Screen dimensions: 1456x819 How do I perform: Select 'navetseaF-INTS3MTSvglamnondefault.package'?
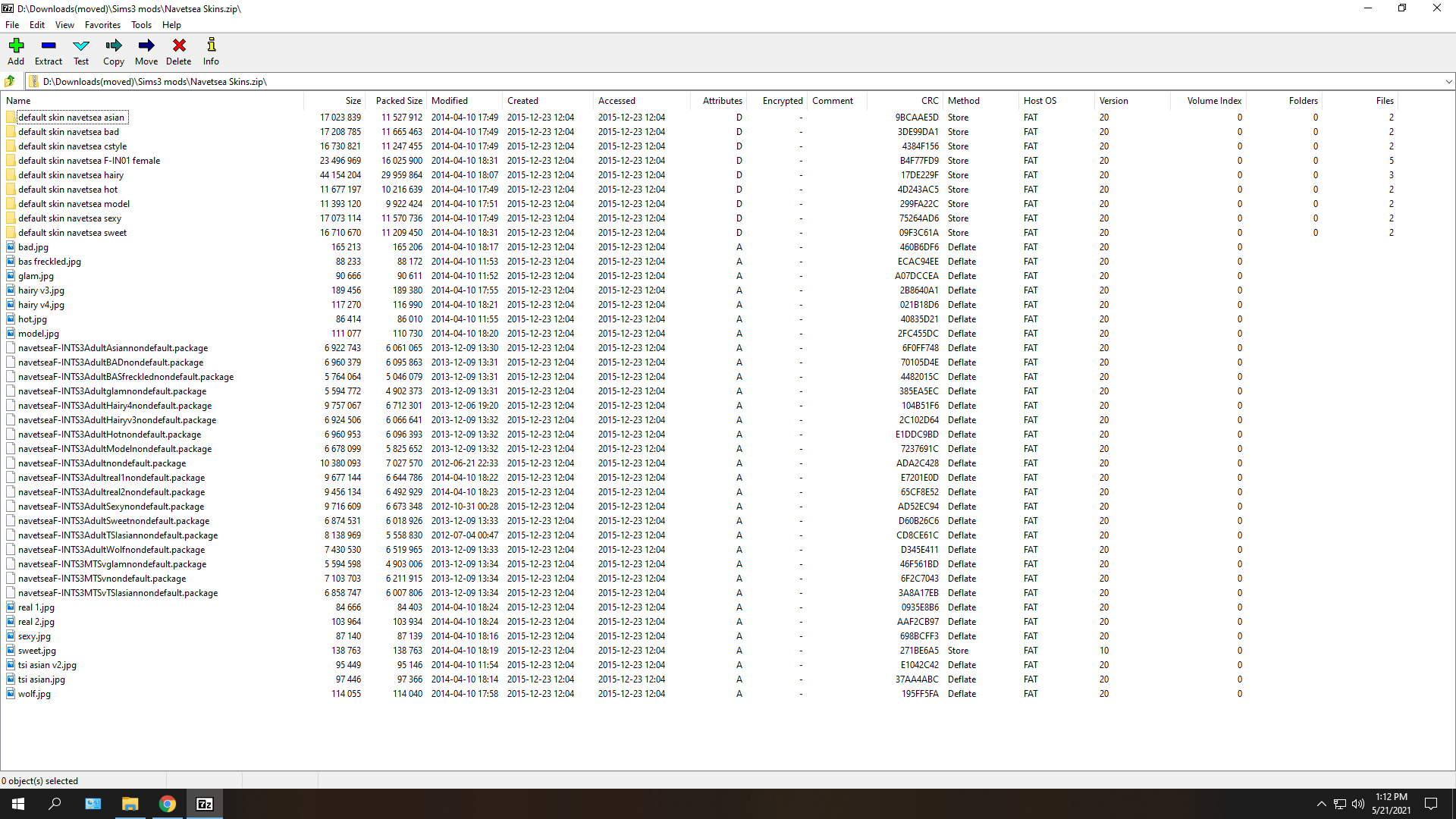pos(112,564)
